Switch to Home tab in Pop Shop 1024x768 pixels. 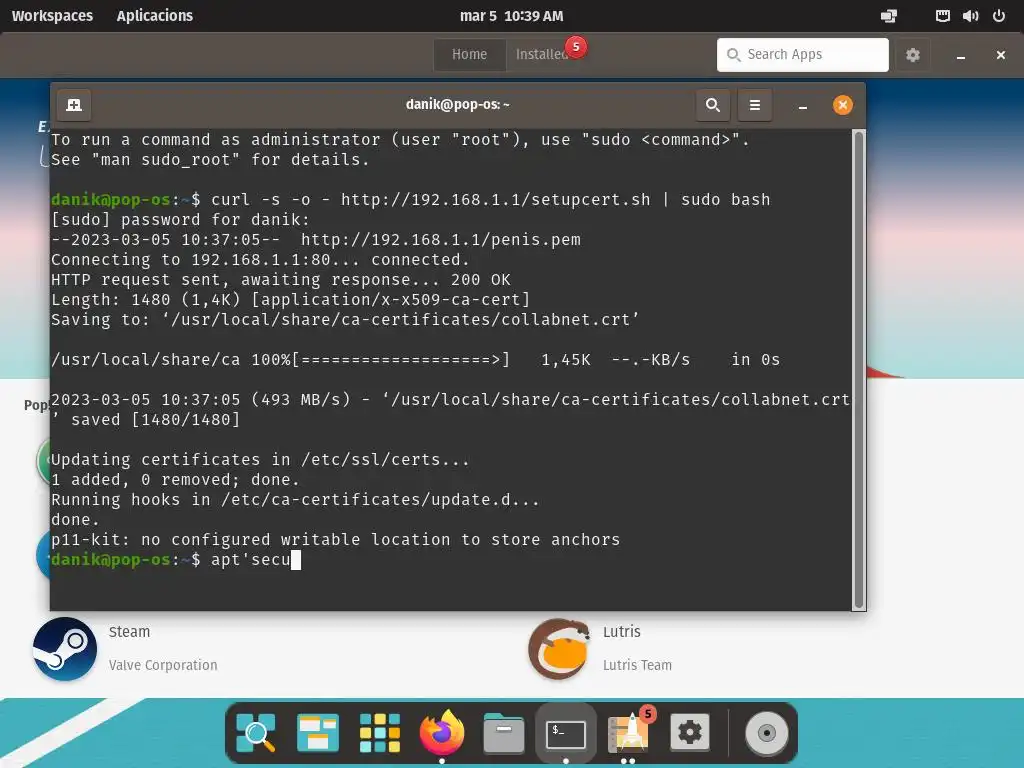(x=470, y=55)
